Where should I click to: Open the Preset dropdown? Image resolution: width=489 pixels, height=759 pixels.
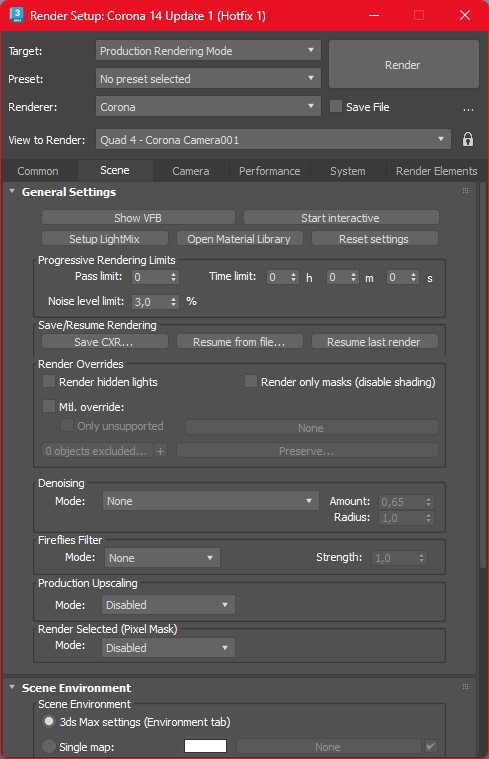[x=208, y=78]
